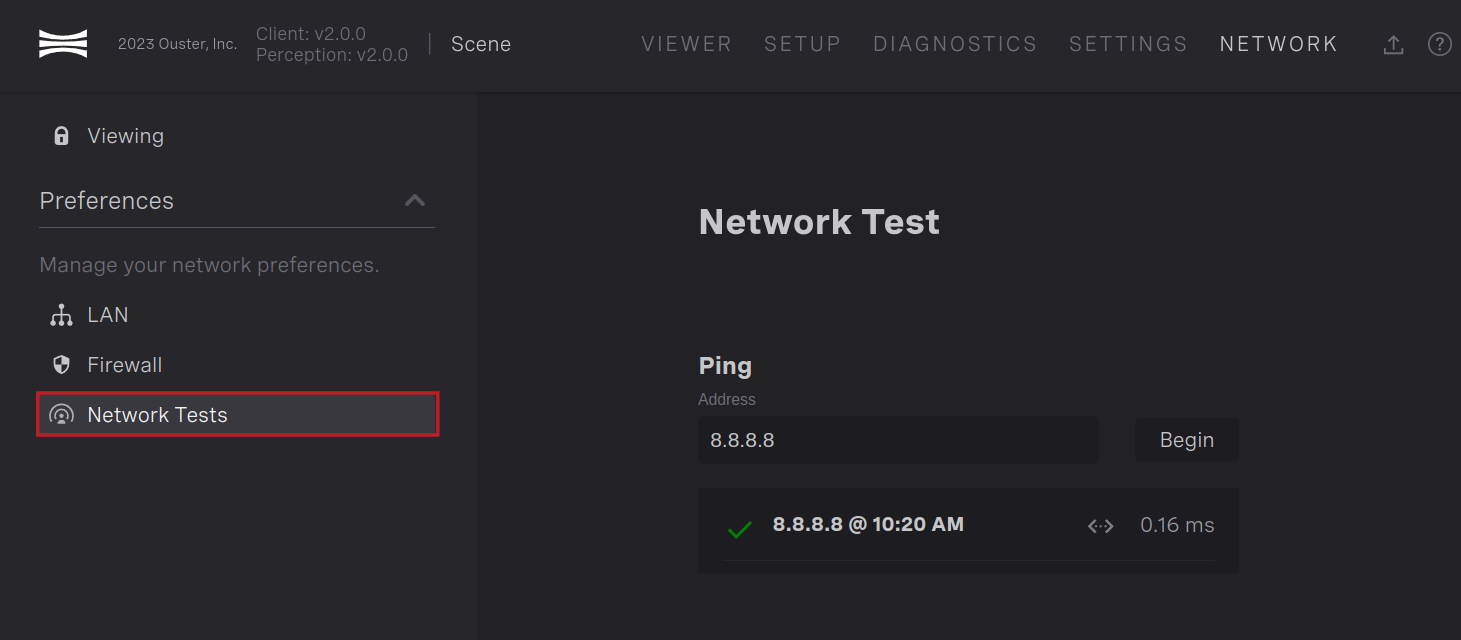Click the ping Address input field
This screenshot has height=640, width=1461.
[898, 440]
